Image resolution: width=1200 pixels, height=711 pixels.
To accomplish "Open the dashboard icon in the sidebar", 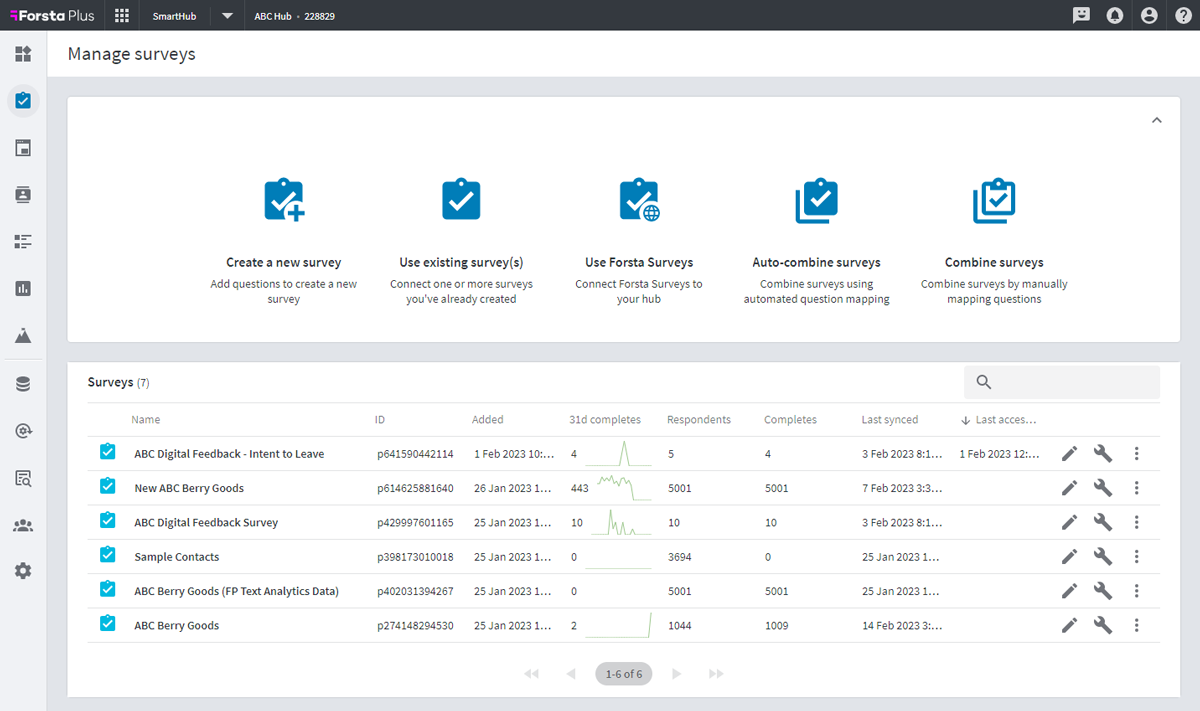I will pos(23,53).
